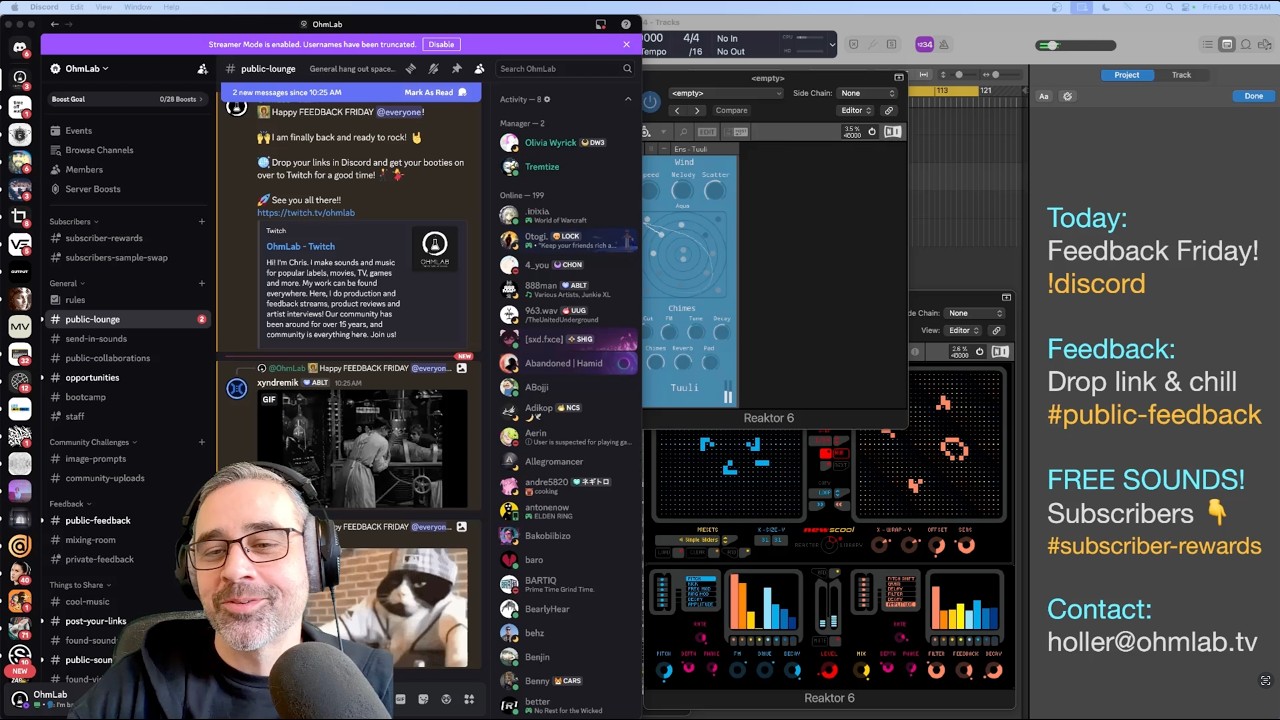This screenshot has height=720, width=1280.
Task: Toggle Reaktor audio engine power in upper window
Action: coord(872,132)
